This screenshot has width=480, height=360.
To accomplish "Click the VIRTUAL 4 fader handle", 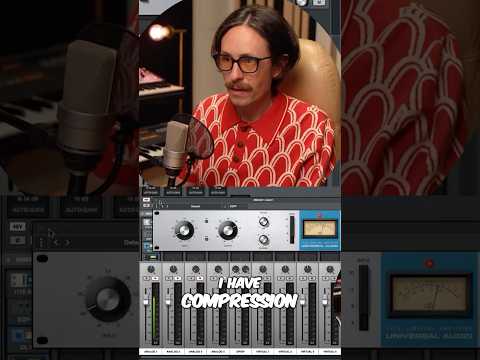I will tap(325, 302).
